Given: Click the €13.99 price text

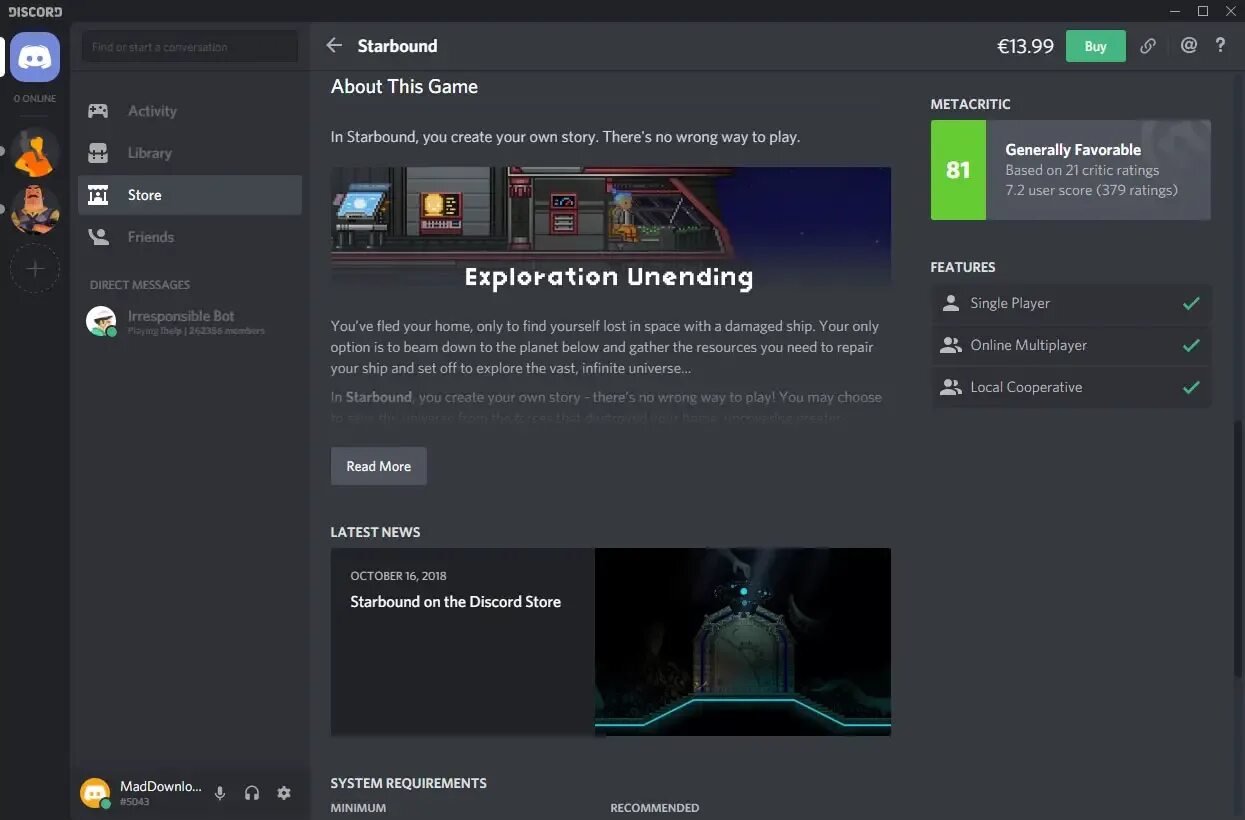Looking at the screenshot, I should [1025, 46].
